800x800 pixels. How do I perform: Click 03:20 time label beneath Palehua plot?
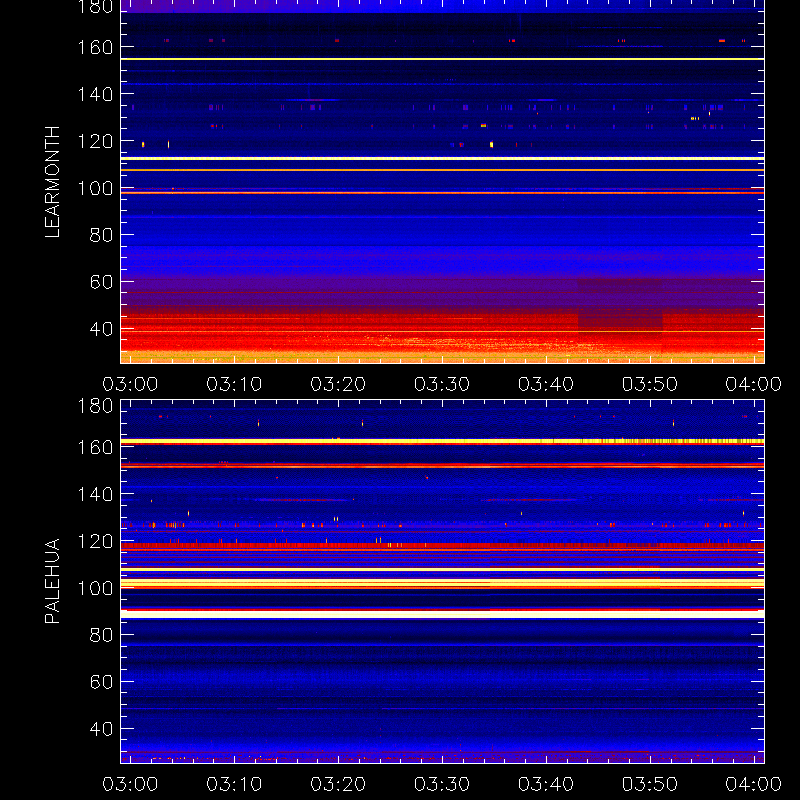point(338,784)
